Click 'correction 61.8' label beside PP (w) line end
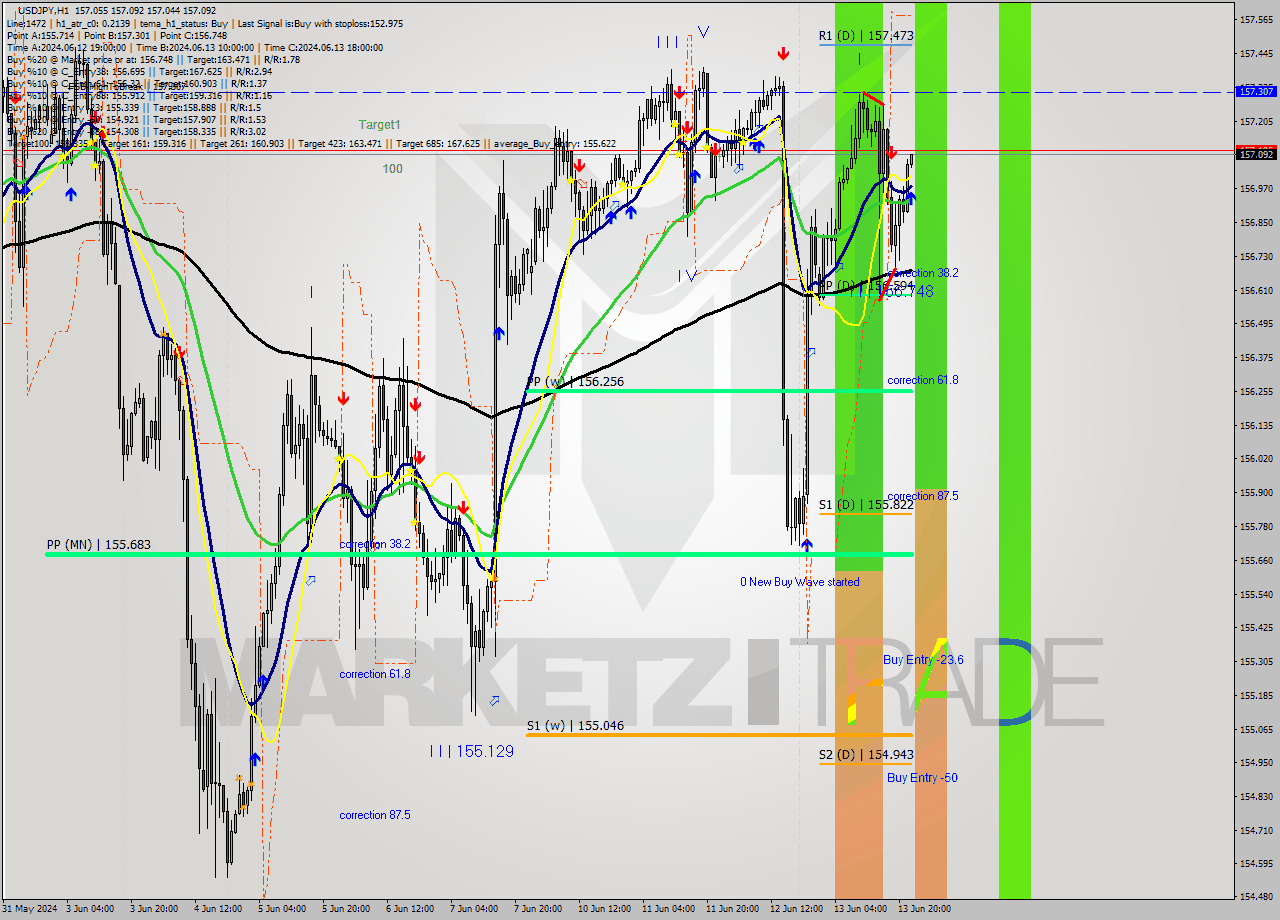This screenshot has height=920, width=1280. [x=922, y=381]
